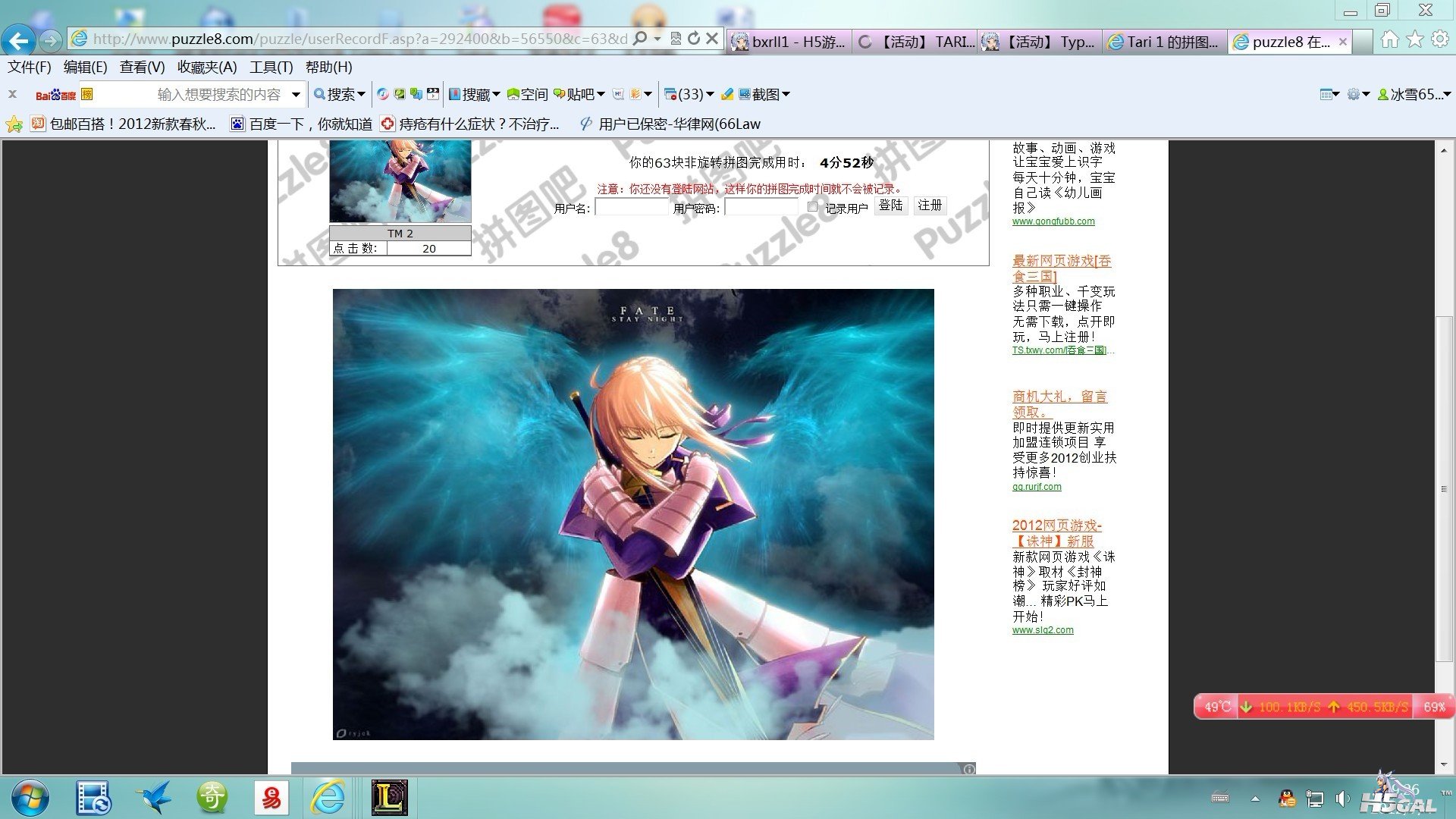Expand the address bar search dropdown arrow

657,39
